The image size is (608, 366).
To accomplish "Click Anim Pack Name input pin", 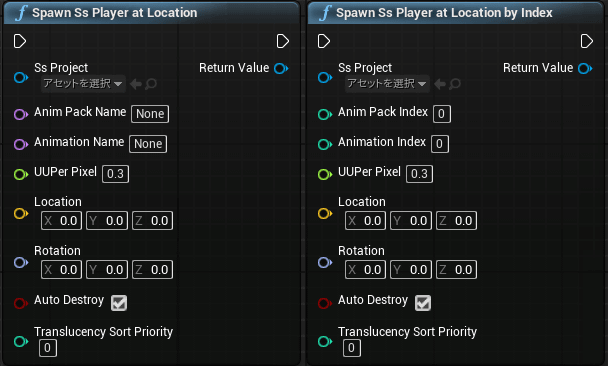I will pos(21,114).
